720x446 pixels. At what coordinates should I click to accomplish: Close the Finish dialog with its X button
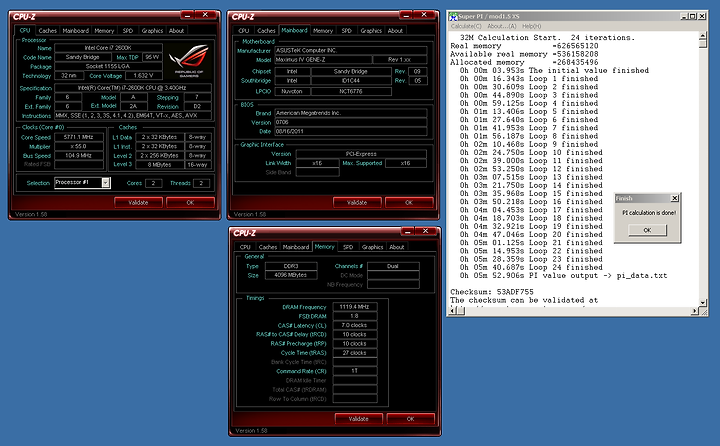tap(675, 198)
